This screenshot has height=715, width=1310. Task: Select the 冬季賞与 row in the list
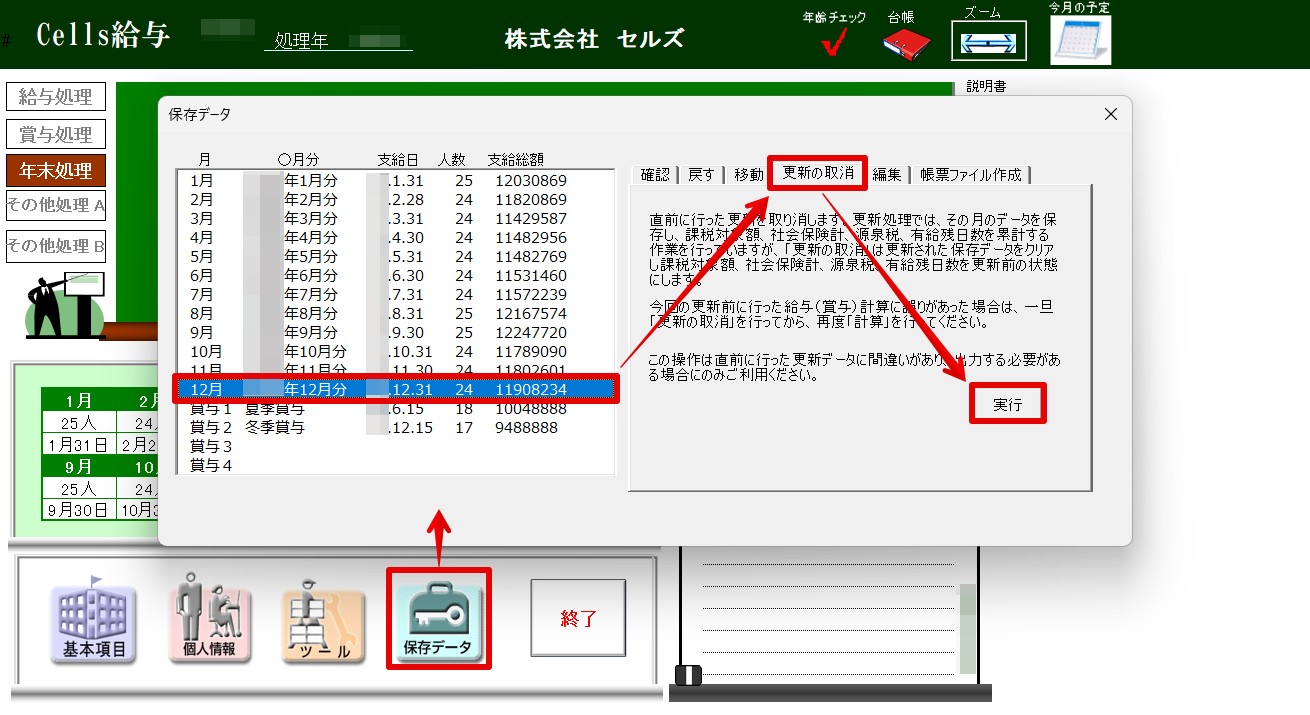tap(396, 427)
